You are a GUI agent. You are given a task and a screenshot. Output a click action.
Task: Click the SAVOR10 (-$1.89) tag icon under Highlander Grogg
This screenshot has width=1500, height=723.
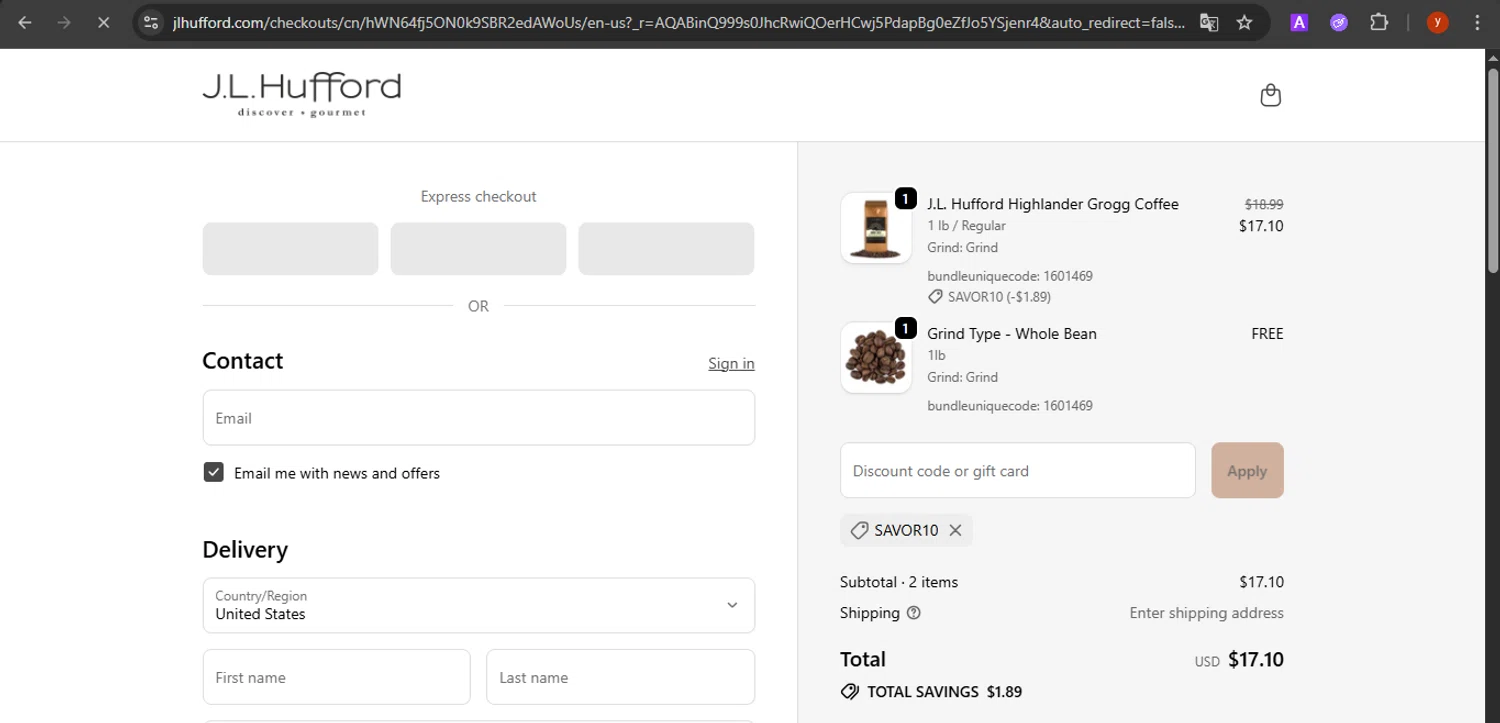coord(935,297)
